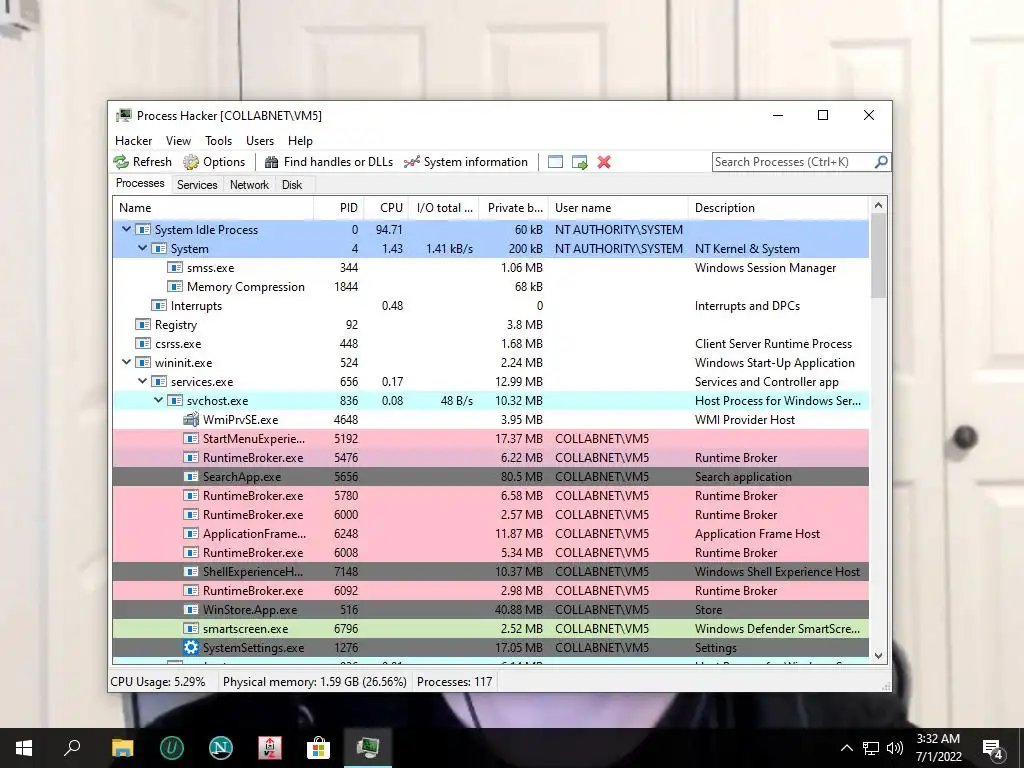The width and height of the screenshot is (1024, 768).
Task: Open the Users menu
Action: click(x=260, y=140)
